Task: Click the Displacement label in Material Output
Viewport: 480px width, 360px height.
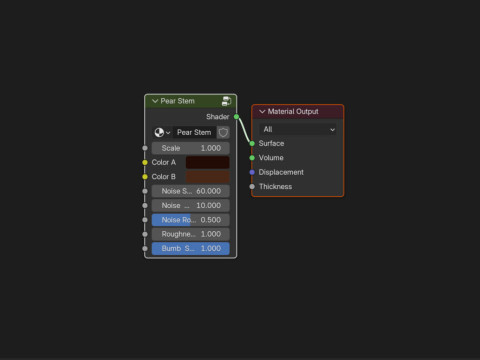Action: (x=281, y=172)
